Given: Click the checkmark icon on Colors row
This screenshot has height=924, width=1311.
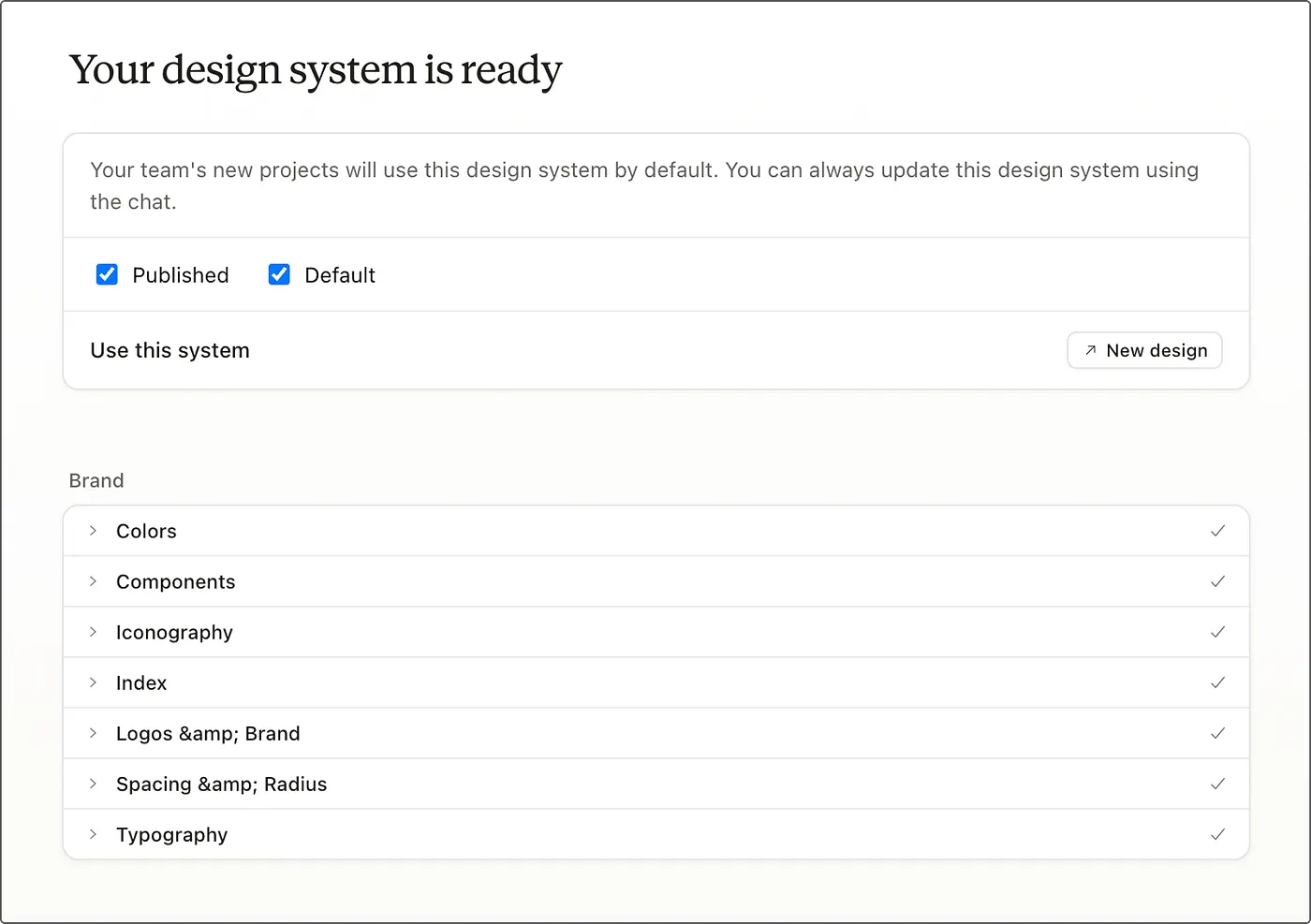Looking at the screenshot, I should [1217, 531].
